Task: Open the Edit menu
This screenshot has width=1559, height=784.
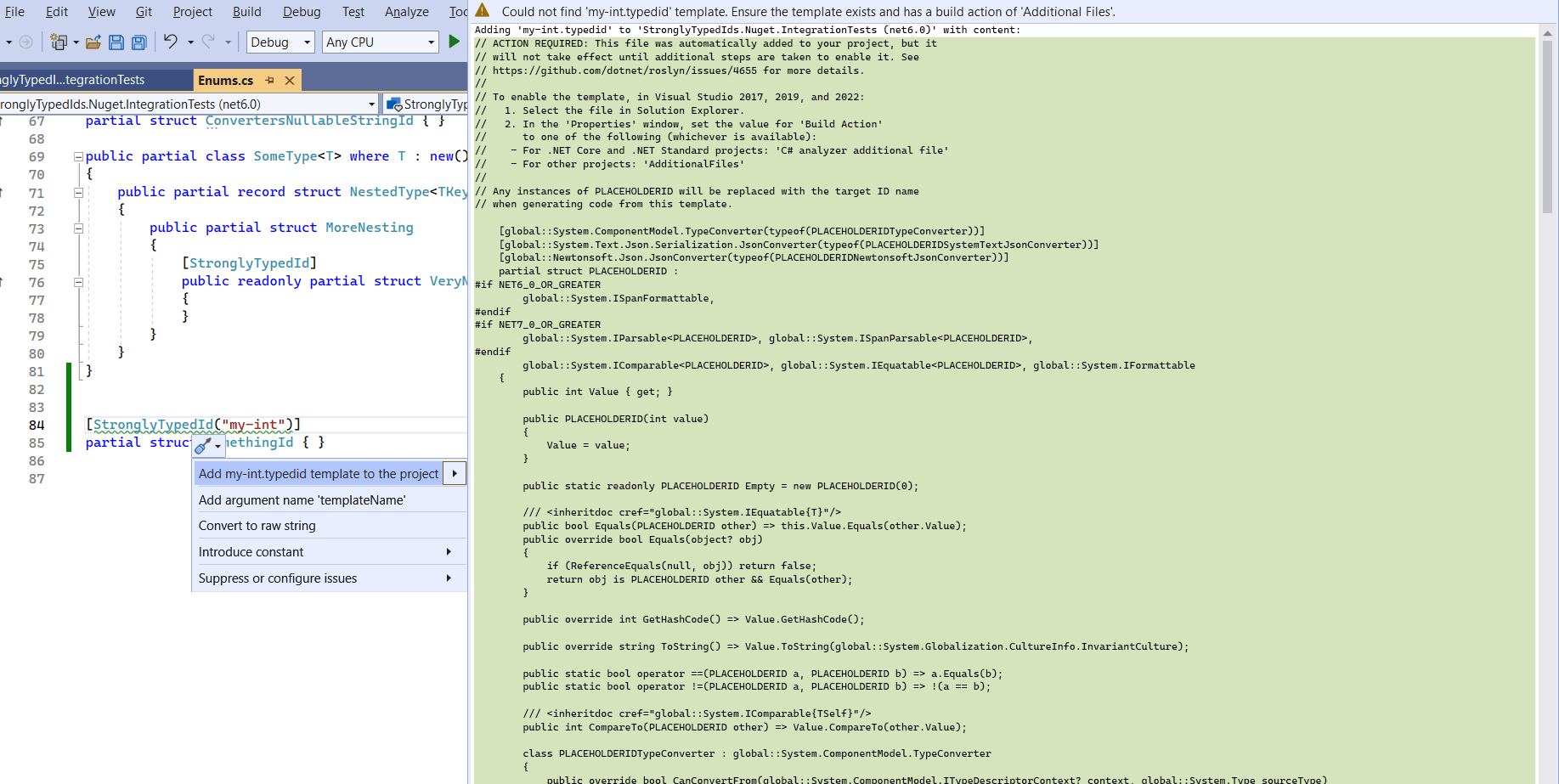Action: (57, 11)
